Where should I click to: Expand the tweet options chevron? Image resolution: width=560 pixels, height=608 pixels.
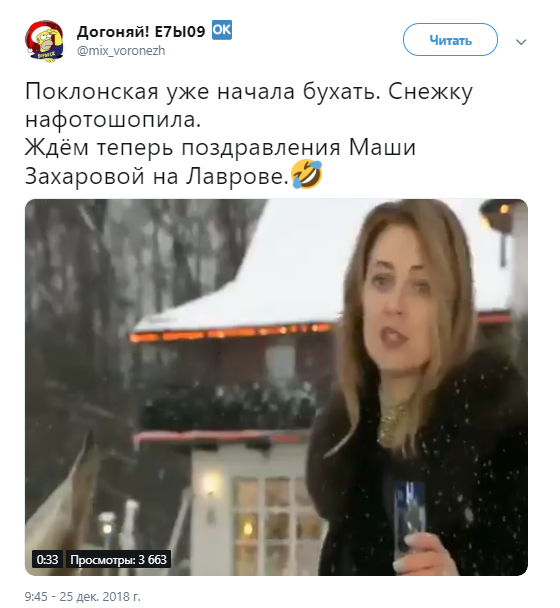521,41
